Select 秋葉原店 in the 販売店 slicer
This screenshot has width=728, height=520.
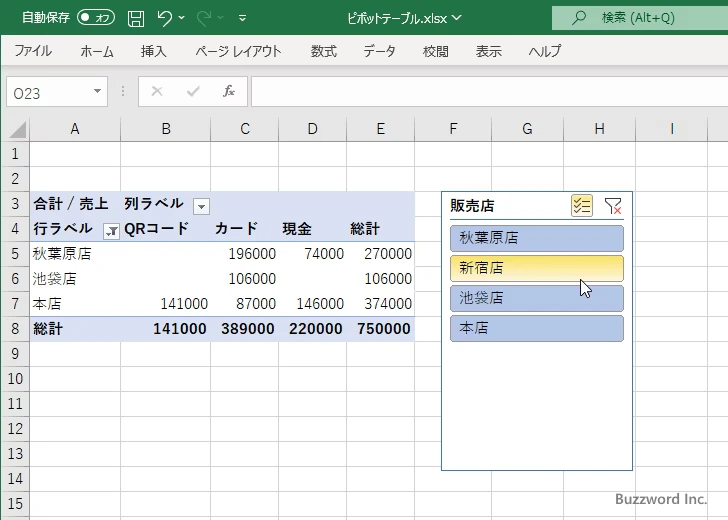(537, 238)
